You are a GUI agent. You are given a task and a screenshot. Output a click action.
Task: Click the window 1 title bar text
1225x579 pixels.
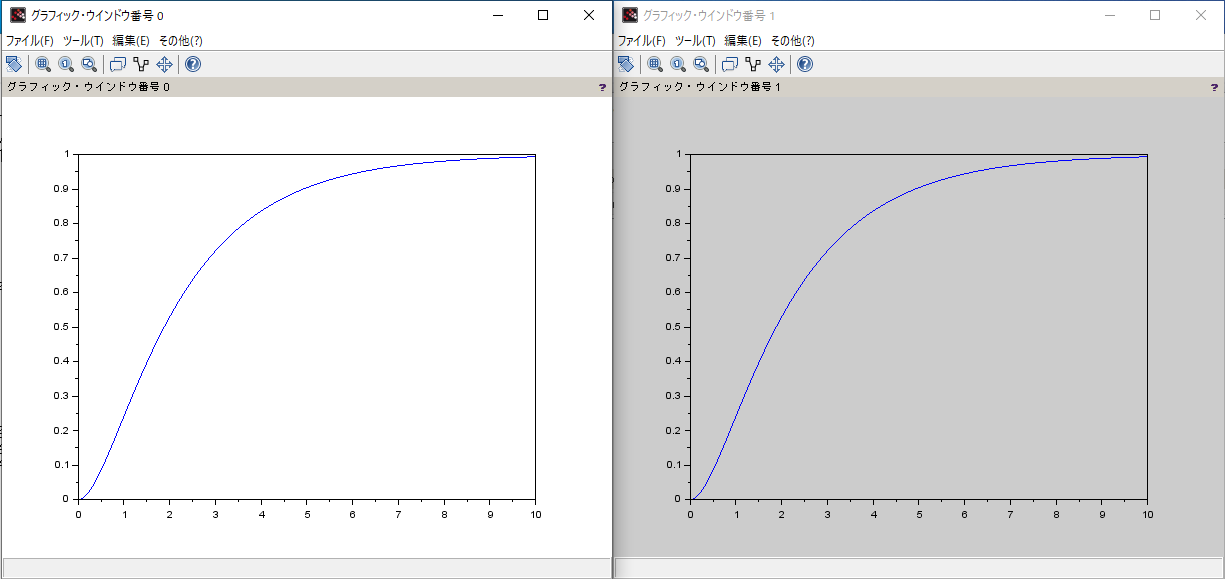pos(709,15)
